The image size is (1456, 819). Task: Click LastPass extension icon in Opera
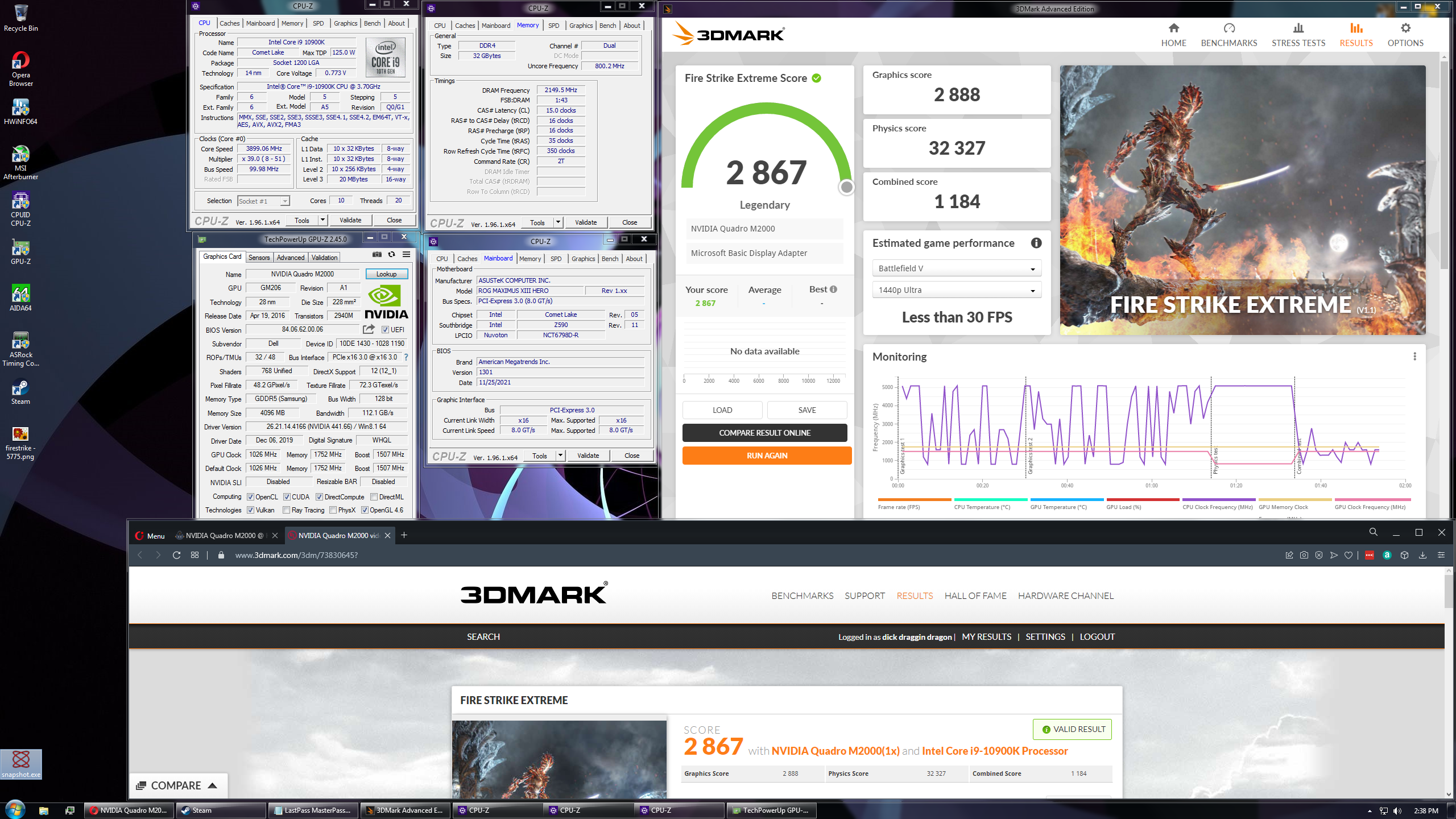coord(1369,555)
